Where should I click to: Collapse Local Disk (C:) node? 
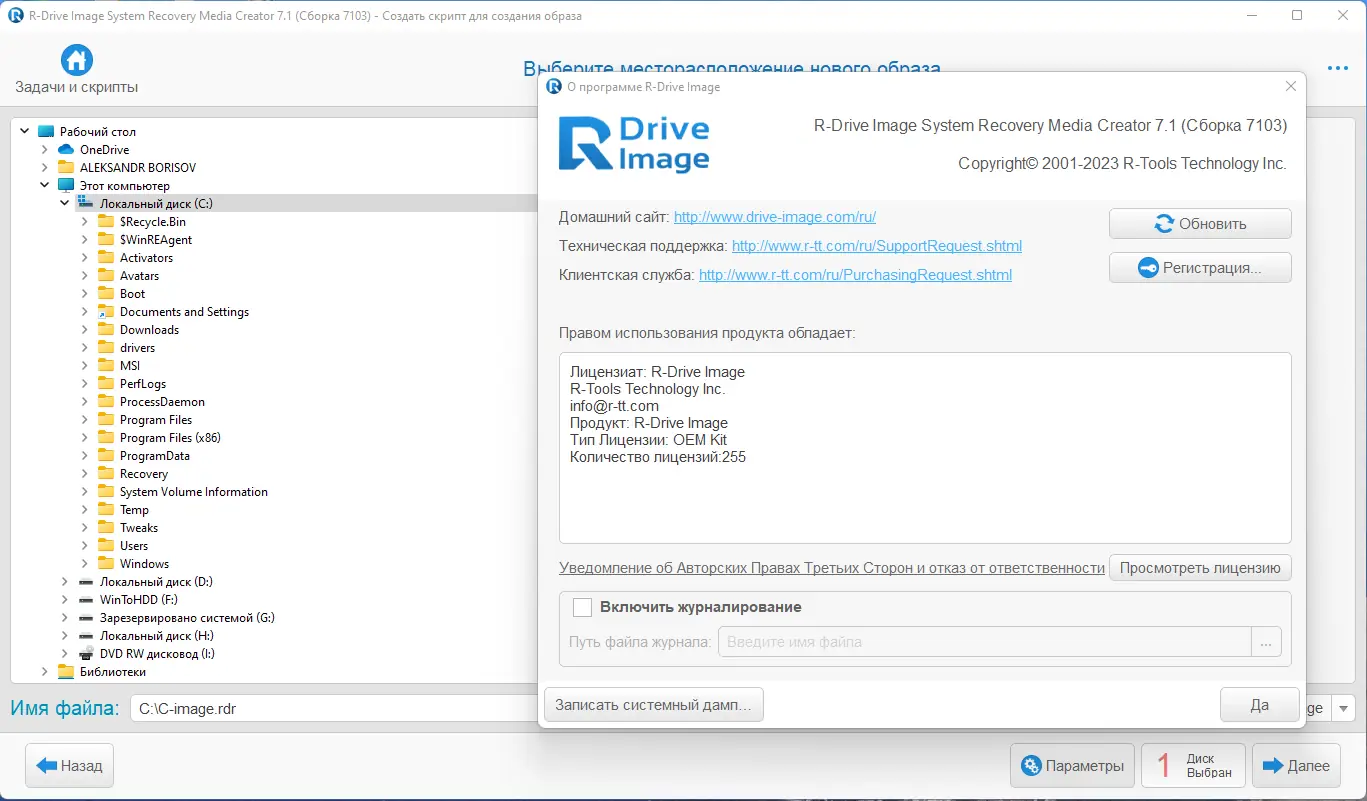click(64, 204)
